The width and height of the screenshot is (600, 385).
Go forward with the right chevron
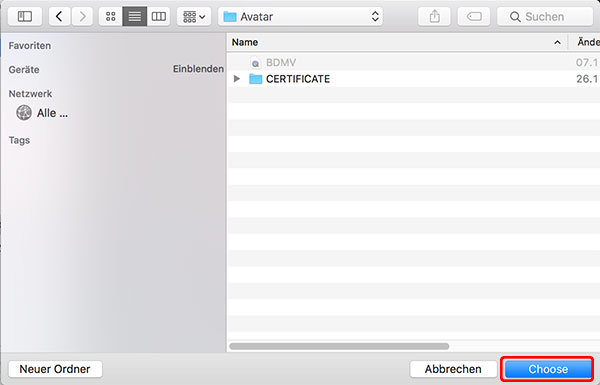[x=82, y=16]
